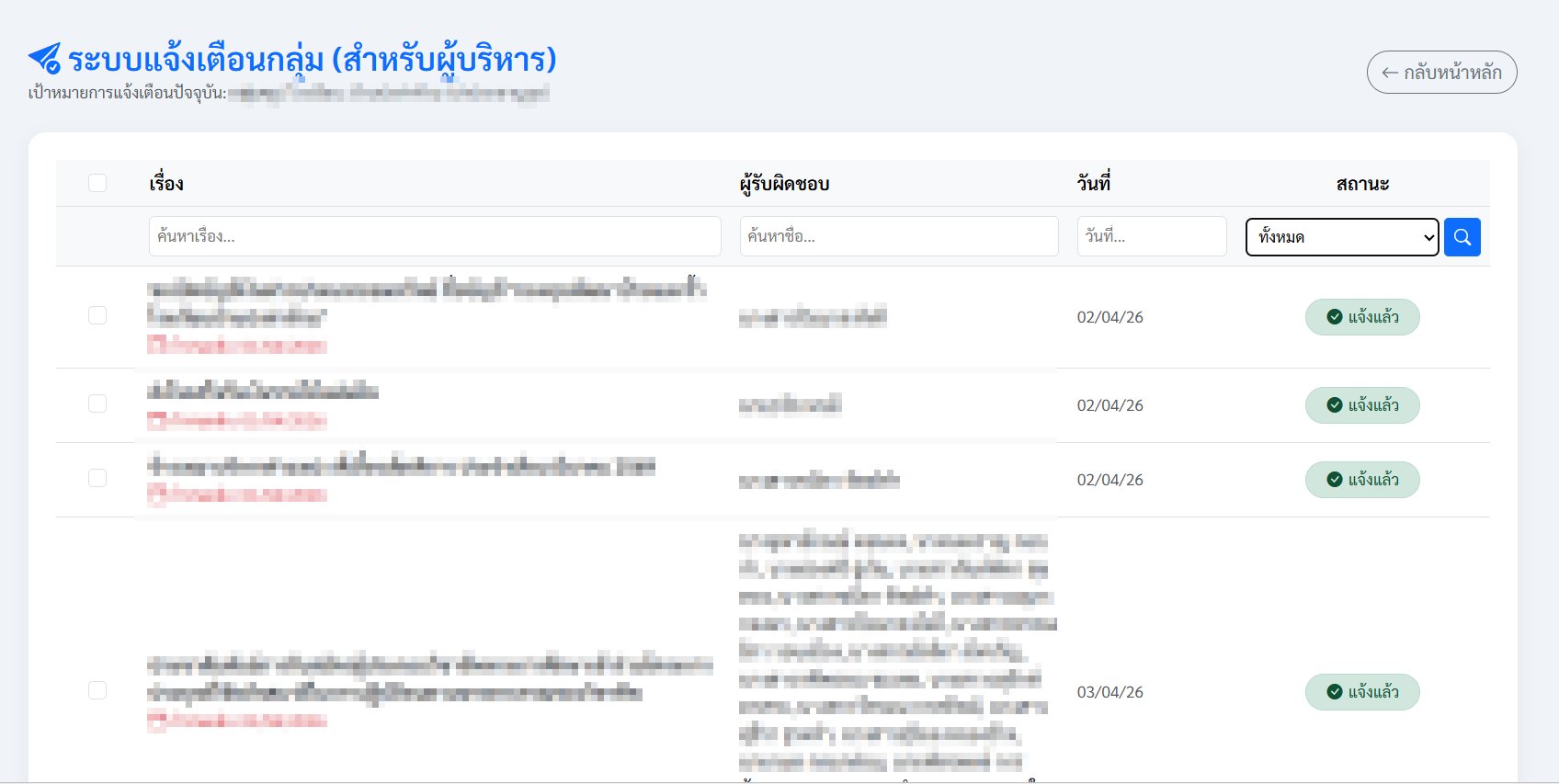Click the แจ้งแล้ว badge in the third row
The width and height of the screenshot is (1559, 784).
(1361, 480)
